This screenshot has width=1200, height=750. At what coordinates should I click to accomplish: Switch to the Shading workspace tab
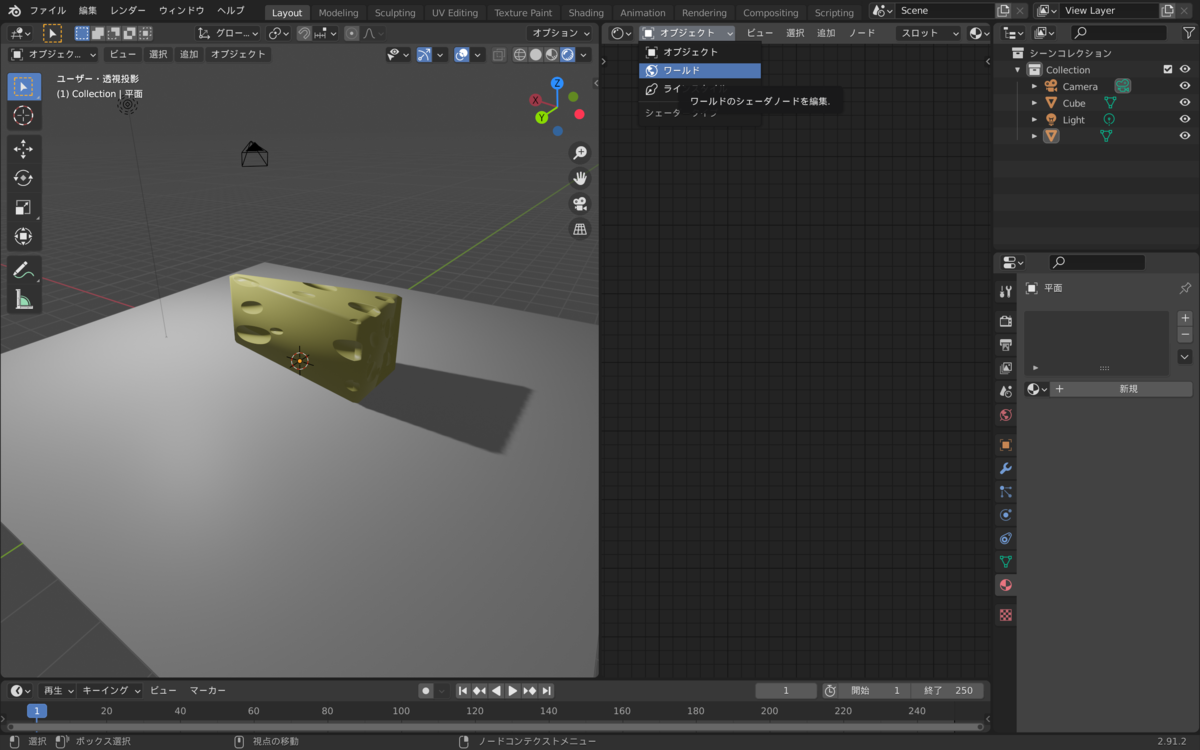coord(586,13)
